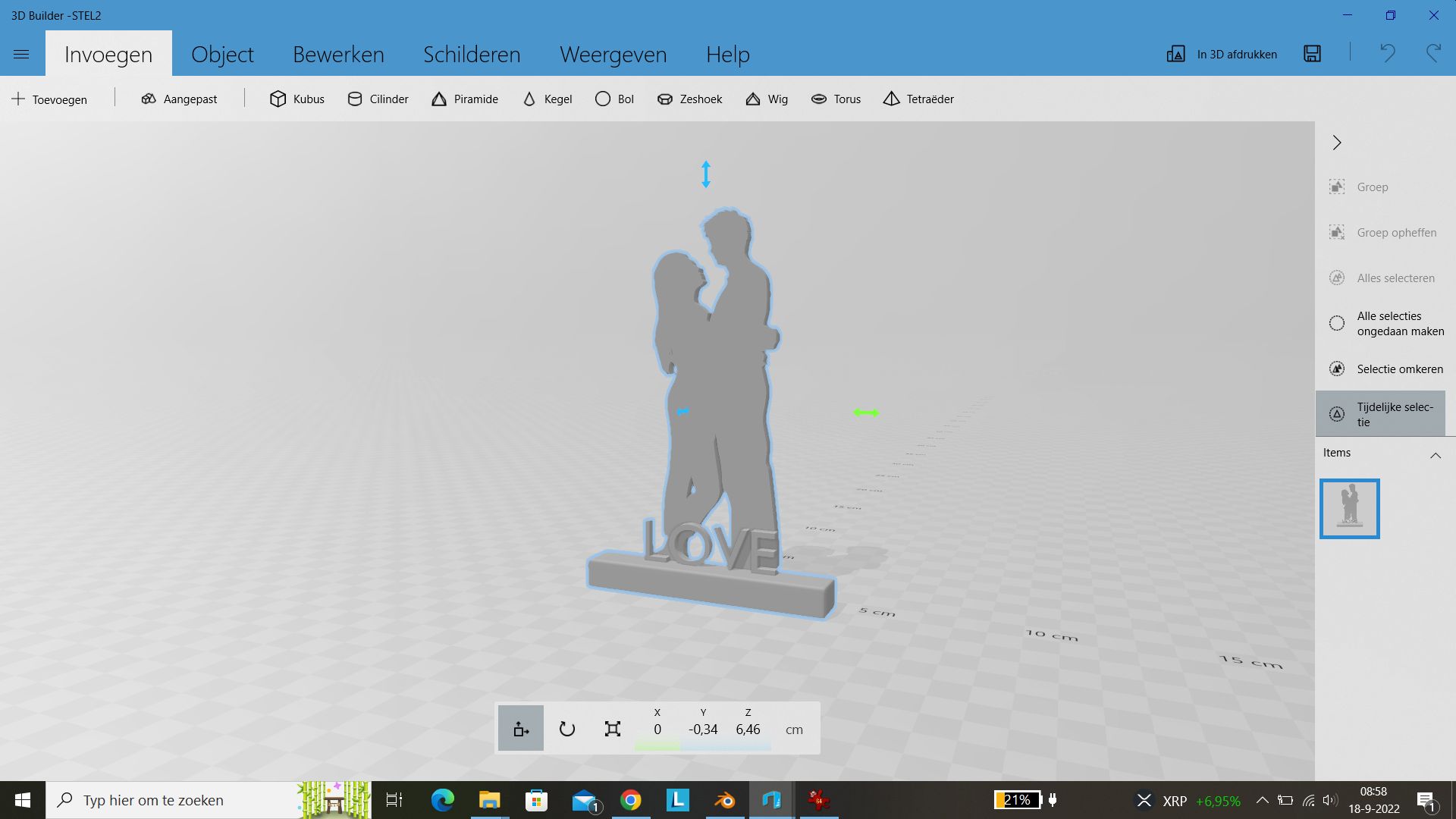Insert a Torus shape

click(835, 99)
